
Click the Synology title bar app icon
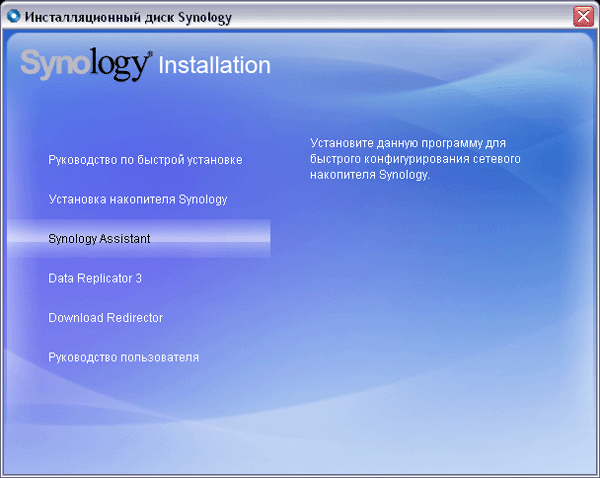pos(14,16)
